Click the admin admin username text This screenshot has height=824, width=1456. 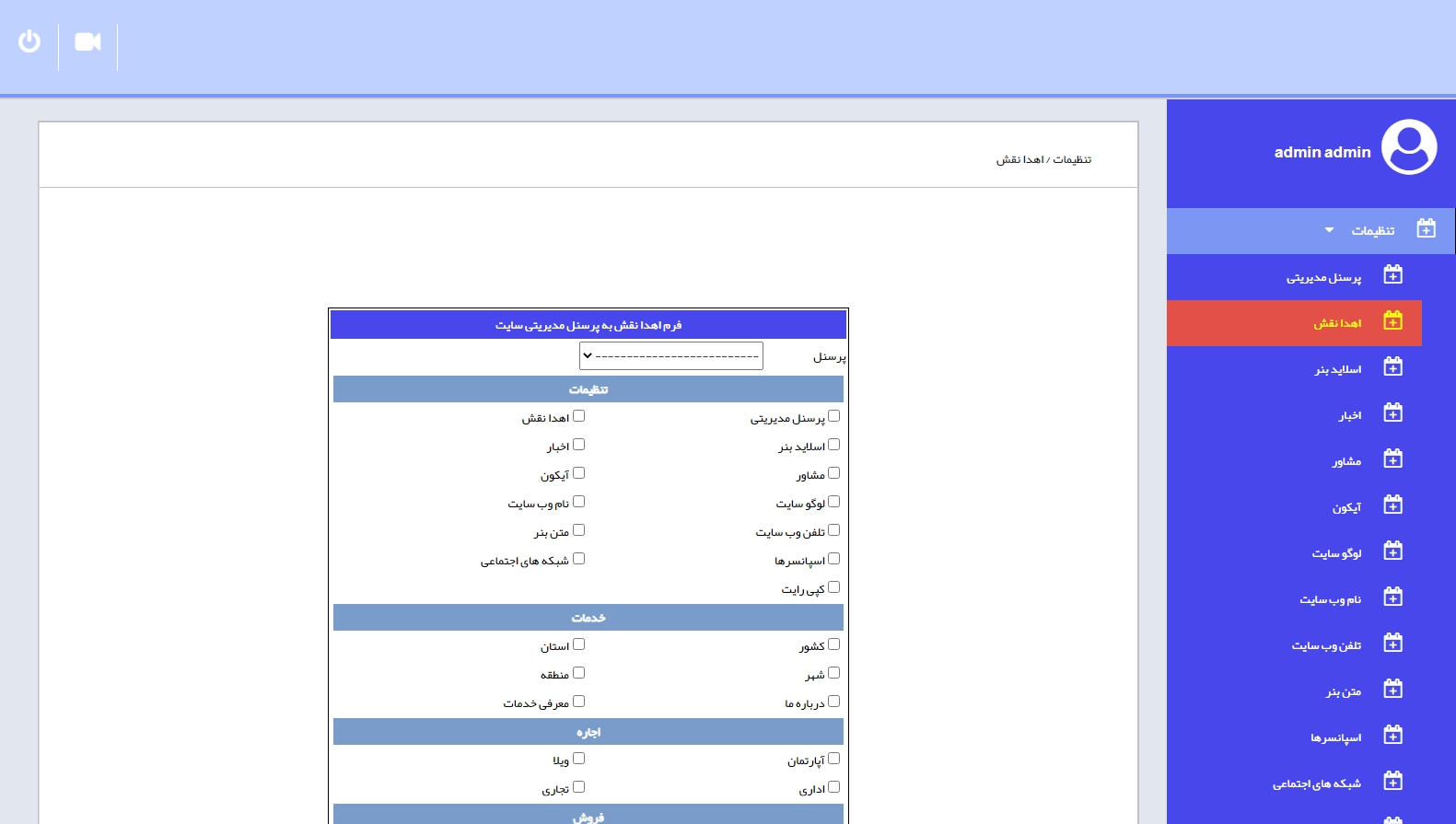point(1322,153)
